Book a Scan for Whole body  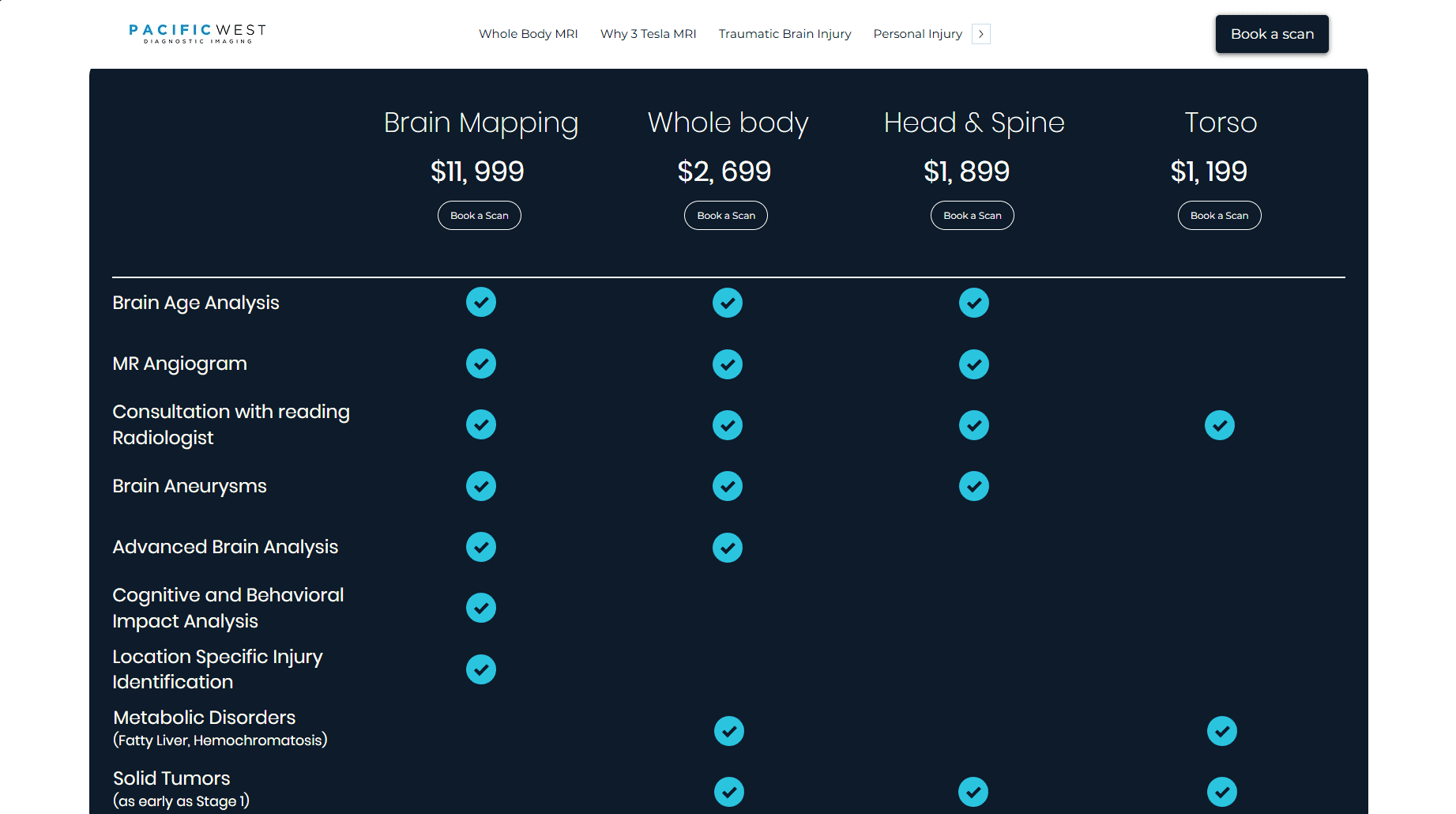tap(726, 216)
